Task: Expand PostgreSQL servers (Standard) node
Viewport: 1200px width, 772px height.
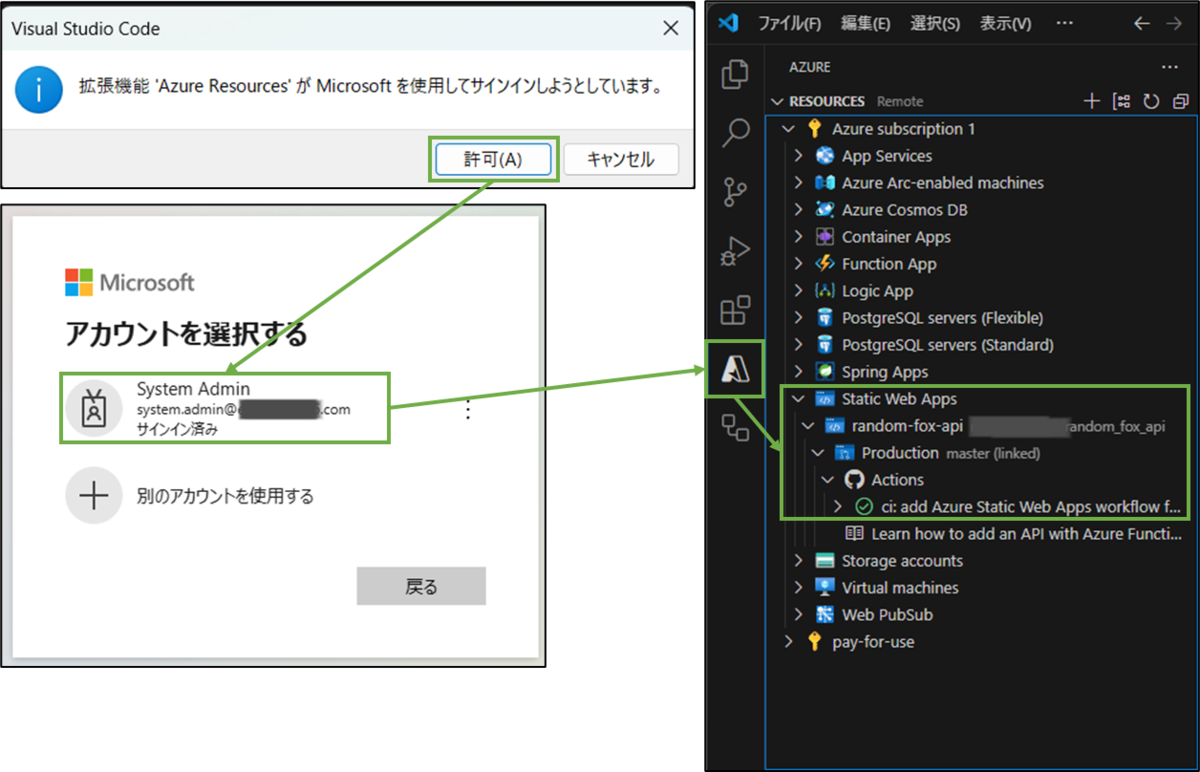Action: point(798,345)
